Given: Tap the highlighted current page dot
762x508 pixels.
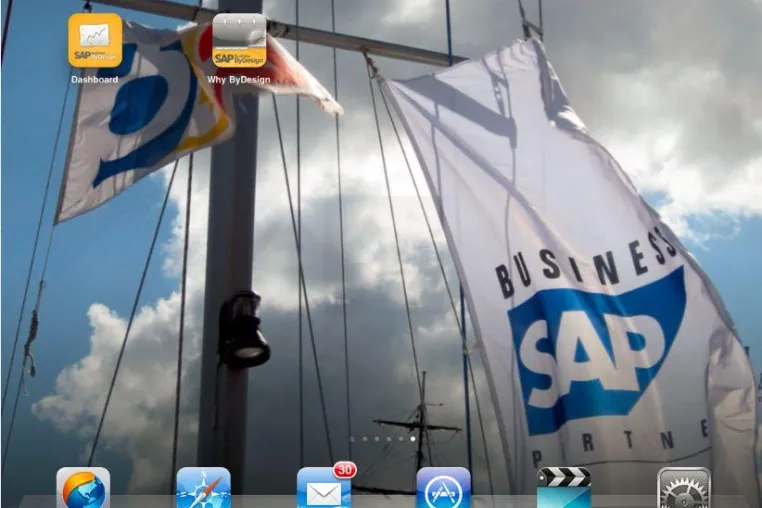Looking at the screenshot, I should tap(413, 439).
